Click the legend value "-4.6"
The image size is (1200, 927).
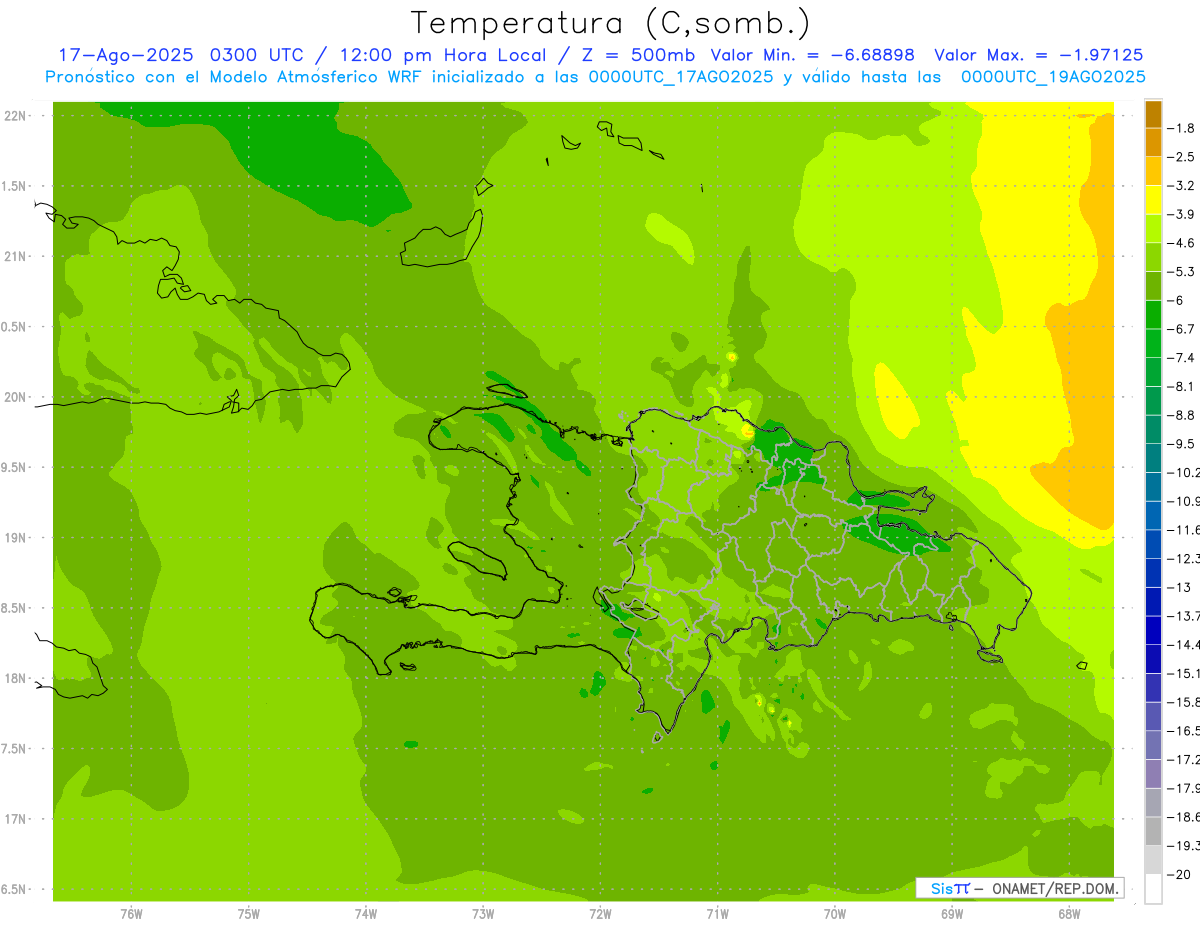1182,243
